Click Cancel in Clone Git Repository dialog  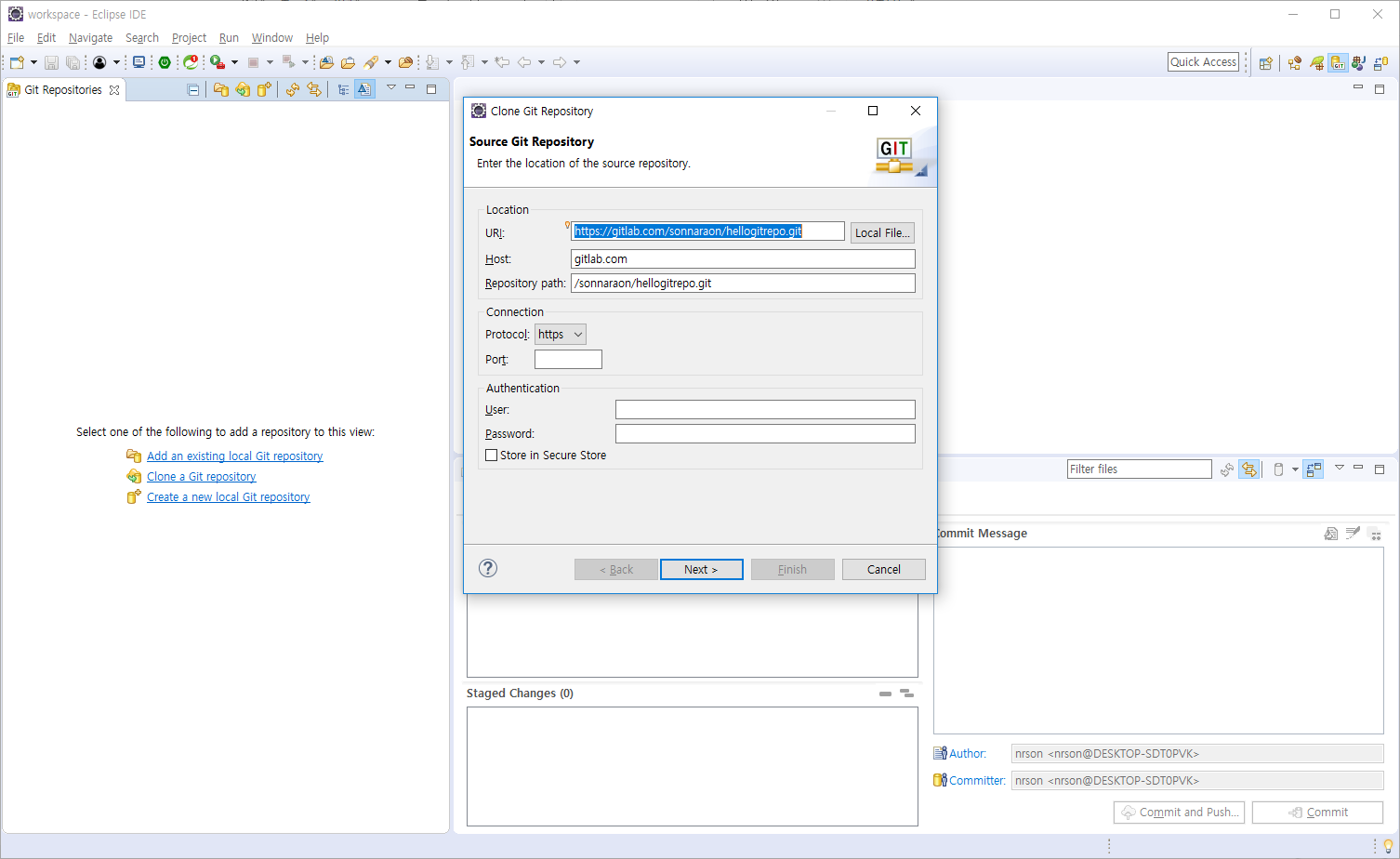[x=884, y=570]
